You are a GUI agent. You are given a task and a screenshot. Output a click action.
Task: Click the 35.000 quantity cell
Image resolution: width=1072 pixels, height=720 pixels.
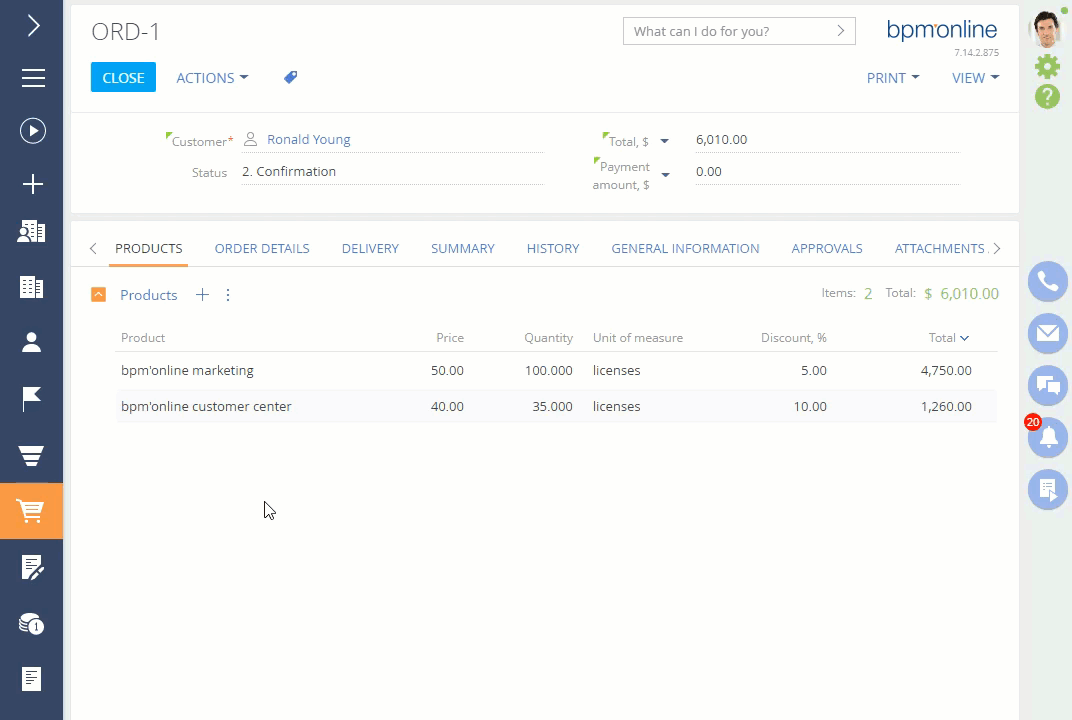click(552, 406)
